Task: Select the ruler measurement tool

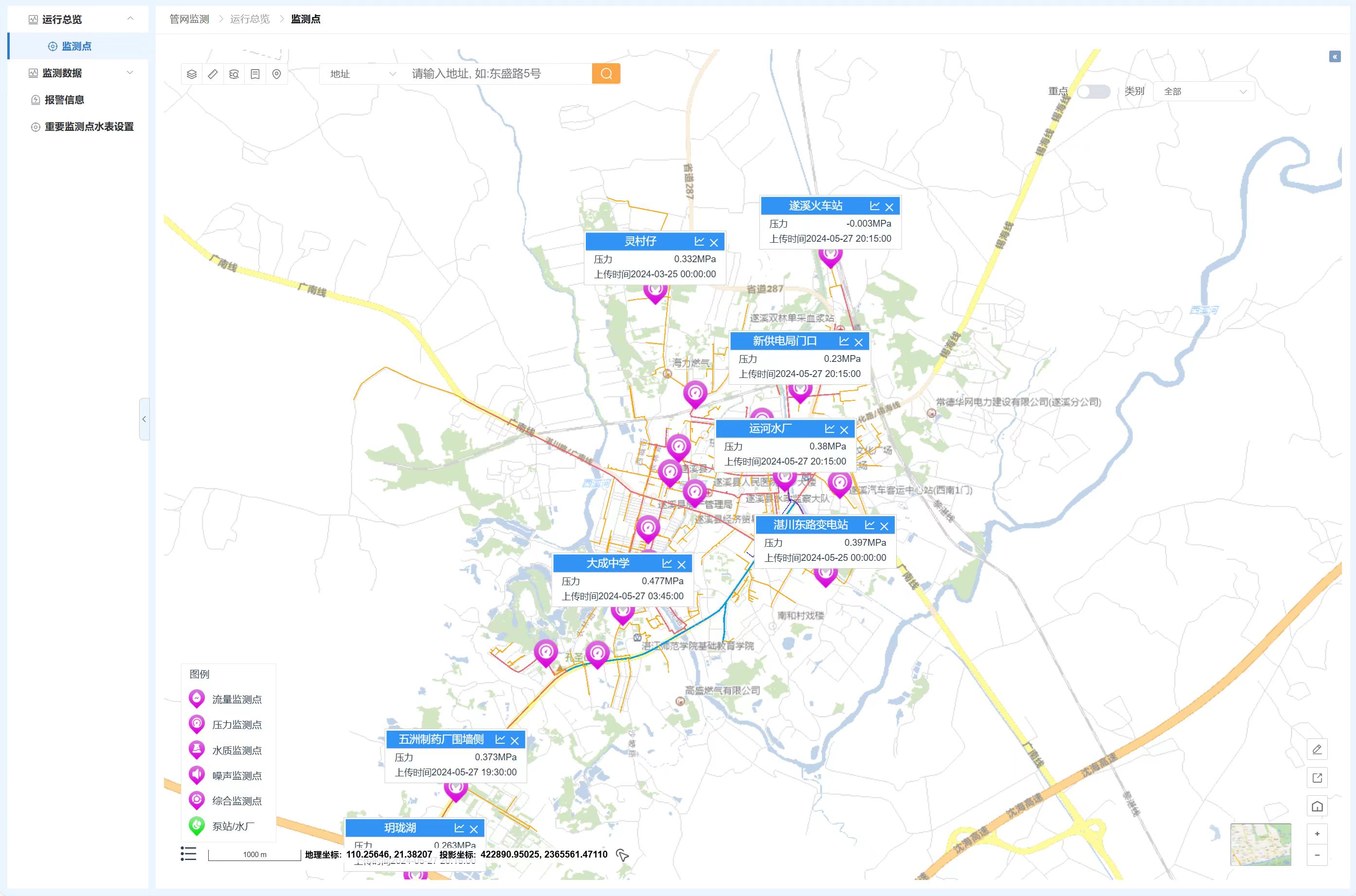Action: pyautogui.click(x=213, y=74)
